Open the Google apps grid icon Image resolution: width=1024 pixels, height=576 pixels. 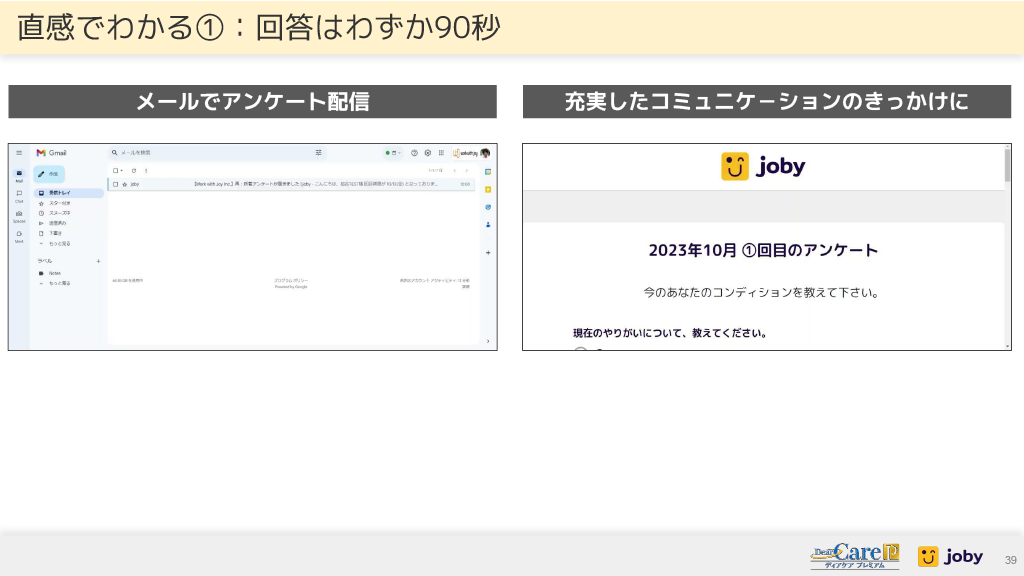[x=441, y=153]
